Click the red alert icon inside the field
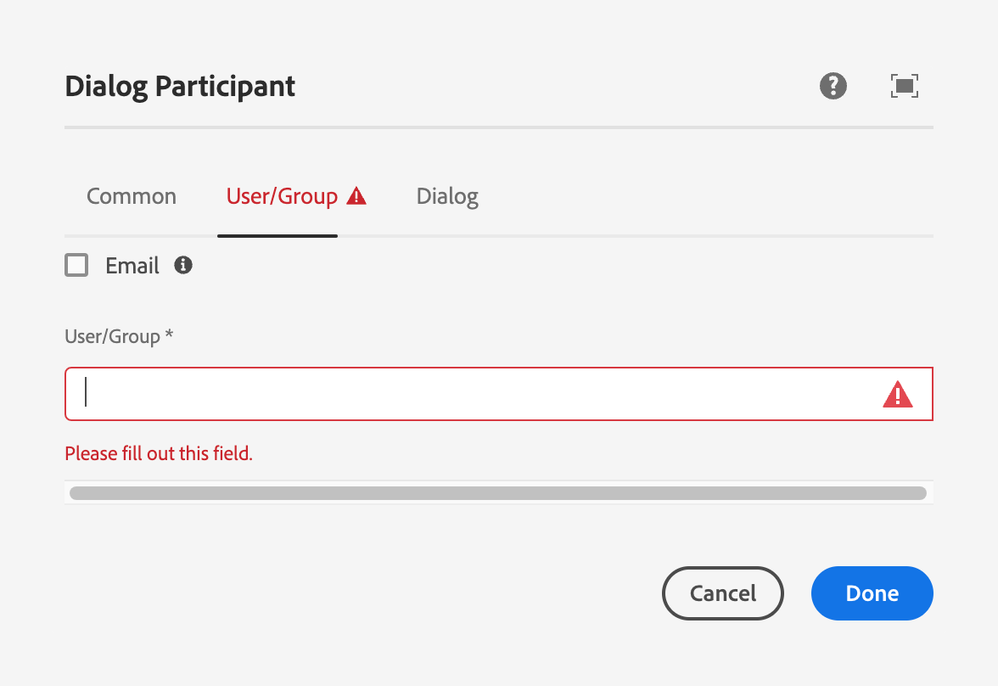The width and height of the screenshot is (998, 686). (x=897, y=395)
